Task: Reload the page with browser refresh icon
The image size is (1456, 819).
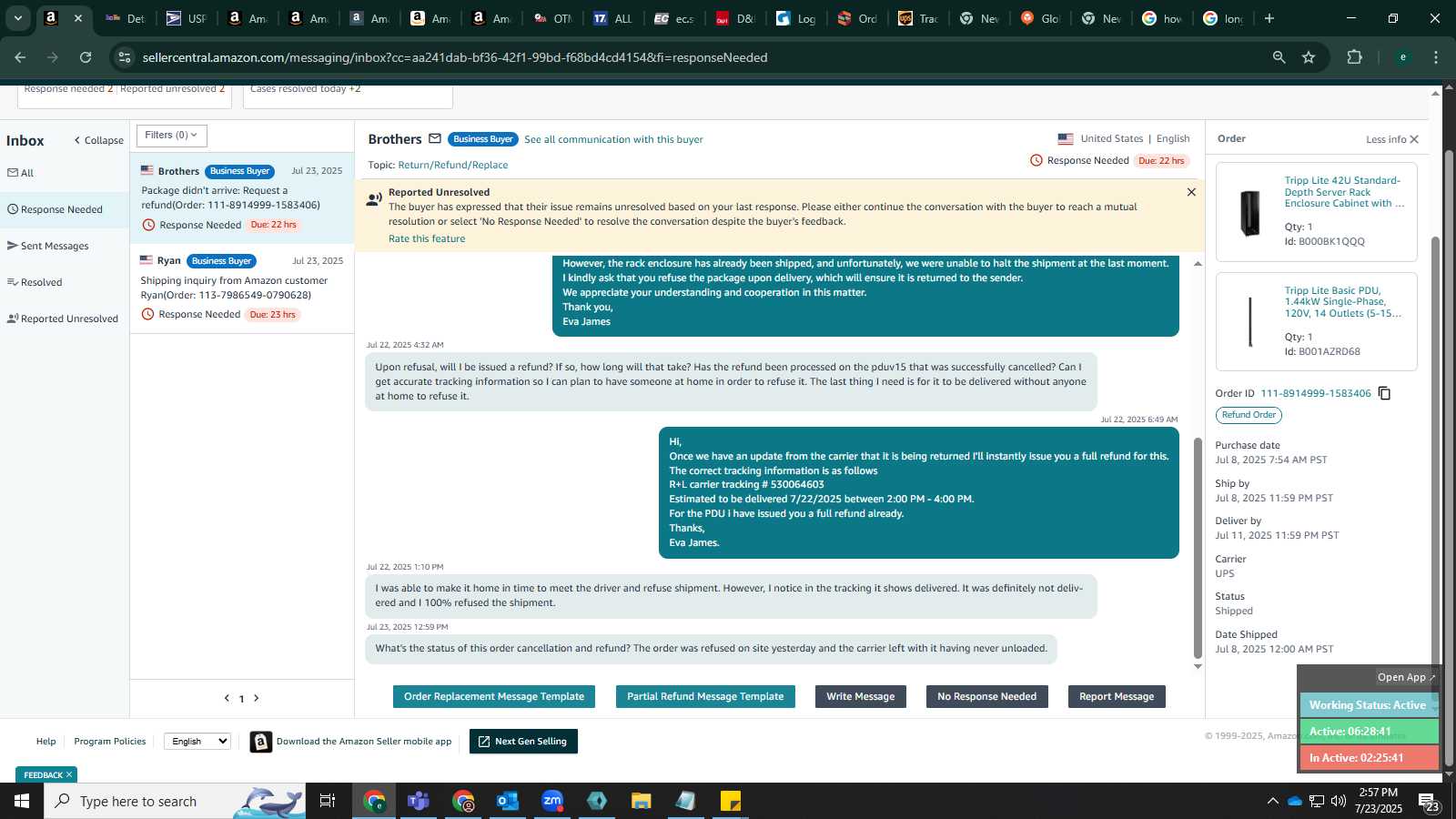Action: point(86,57)
